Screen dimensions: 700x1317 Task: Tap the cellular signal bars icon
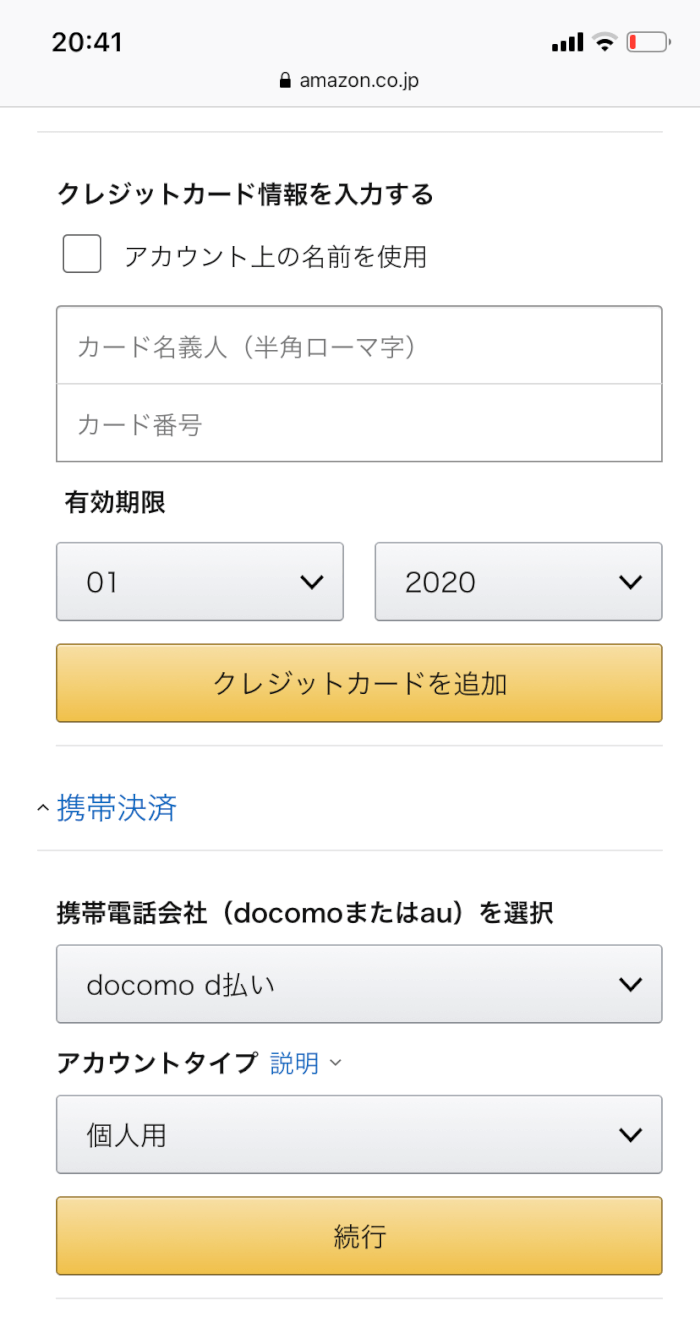click(x=567, y=42)
